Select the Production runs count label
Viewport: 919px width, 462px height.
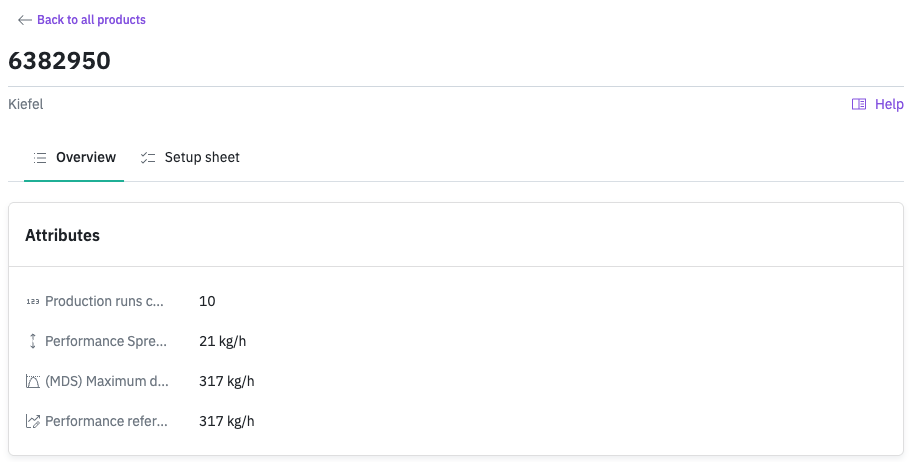coord(104,302)
